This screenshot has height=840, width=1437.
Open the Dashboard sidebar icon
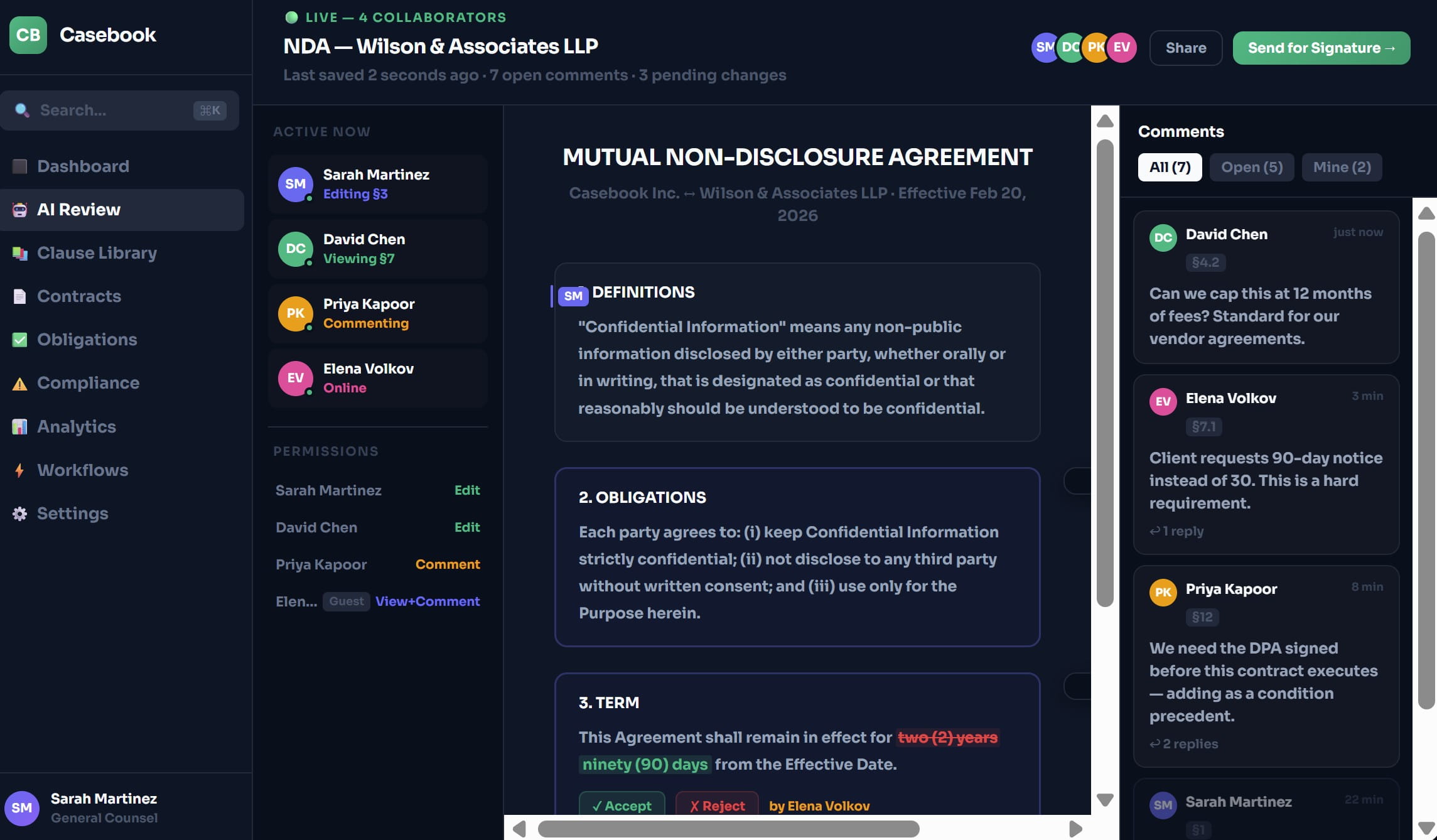click(x=20, y=166)
